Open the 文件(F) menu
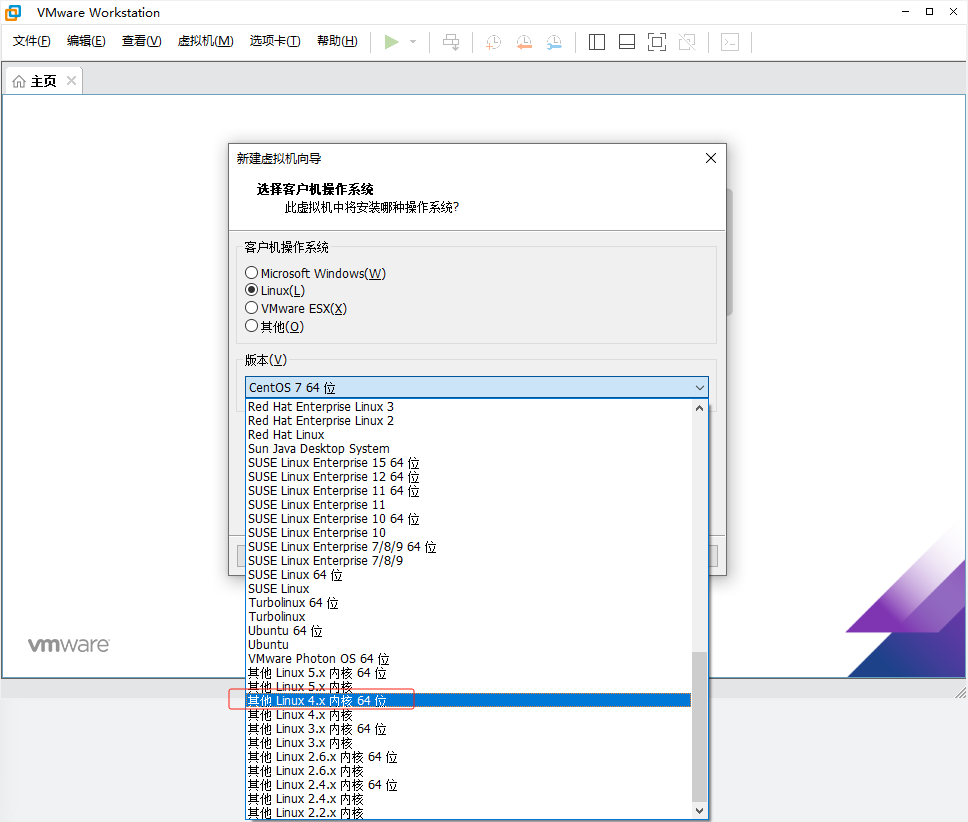The image size is (968, 822). click(31, 41)
